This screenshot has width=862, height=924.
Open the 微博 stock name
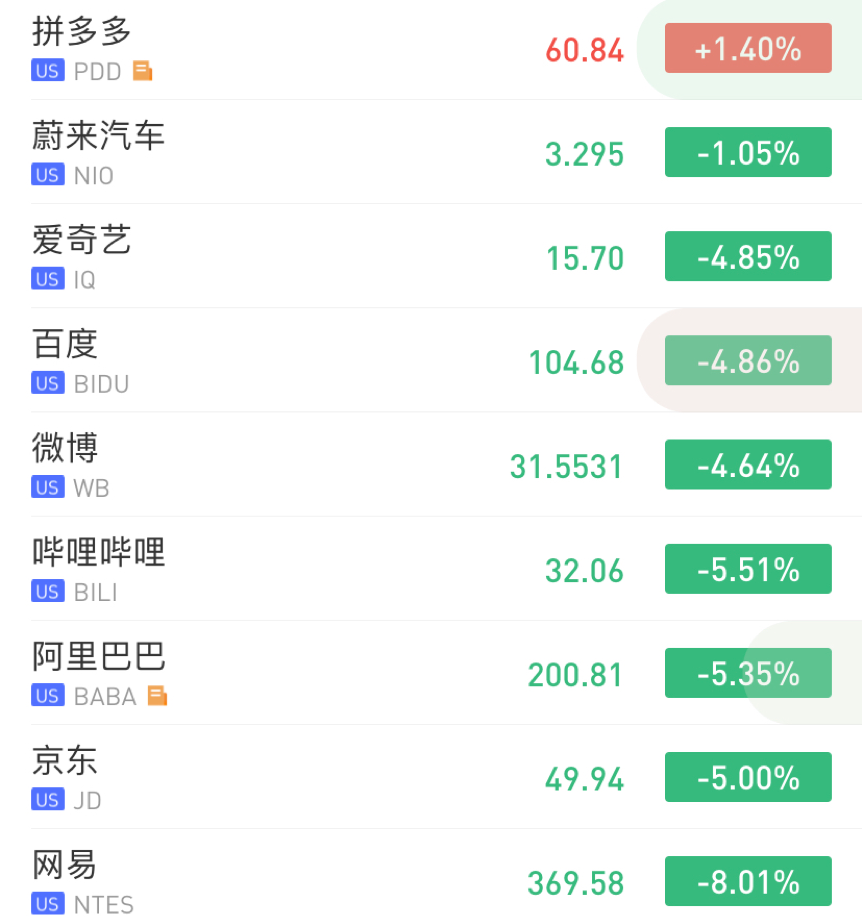coord(65,448)
